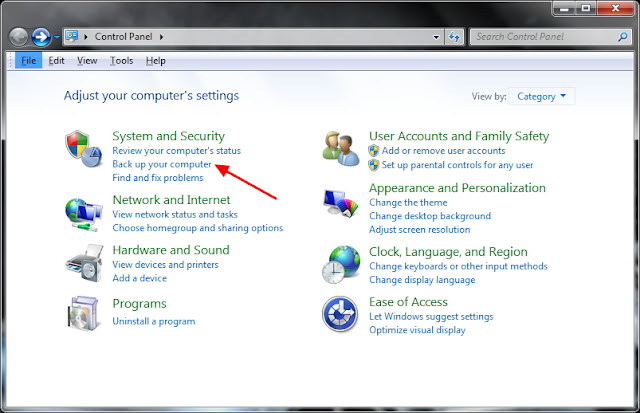
Task: Click the System and Security shield icon
Action: [x=83, y=149]
